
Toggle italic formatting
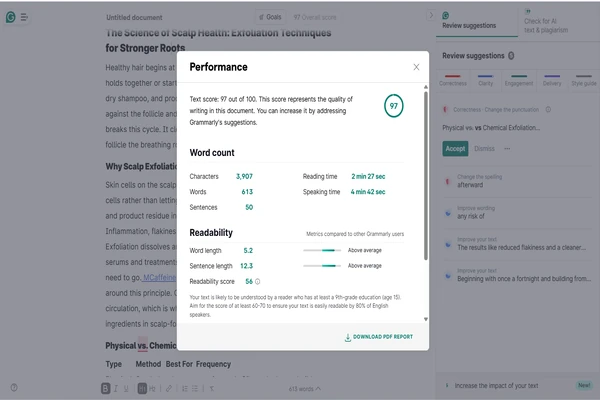[116, 389]
